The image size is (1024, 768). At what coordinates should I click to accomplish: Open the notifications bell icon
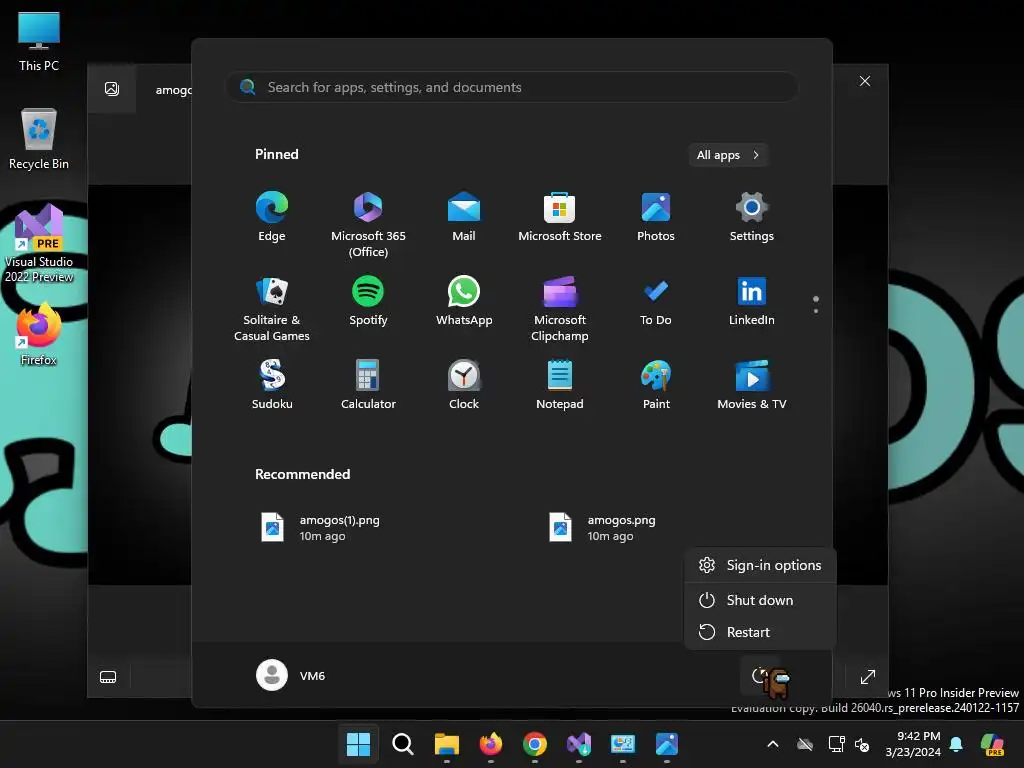(x=956, y=744)
